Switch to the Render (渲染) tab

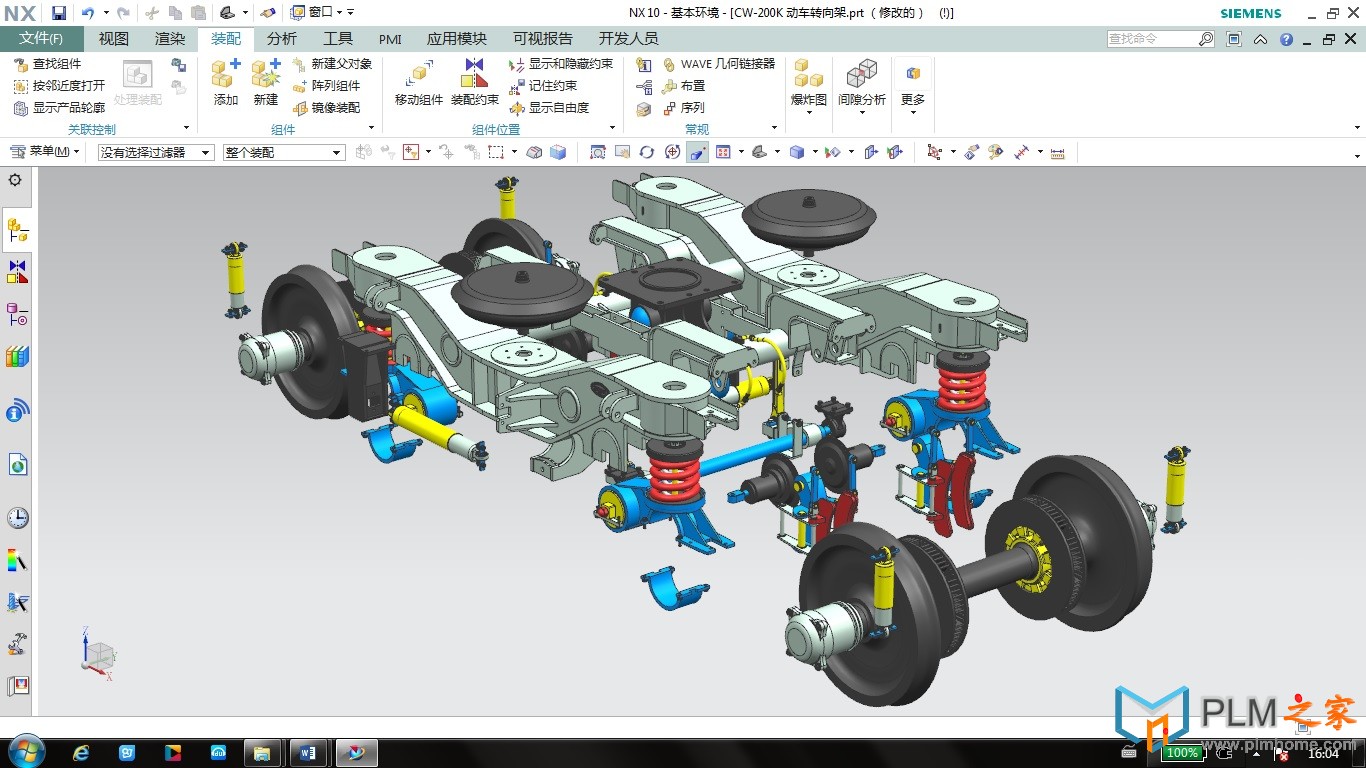tap(170, 39)
